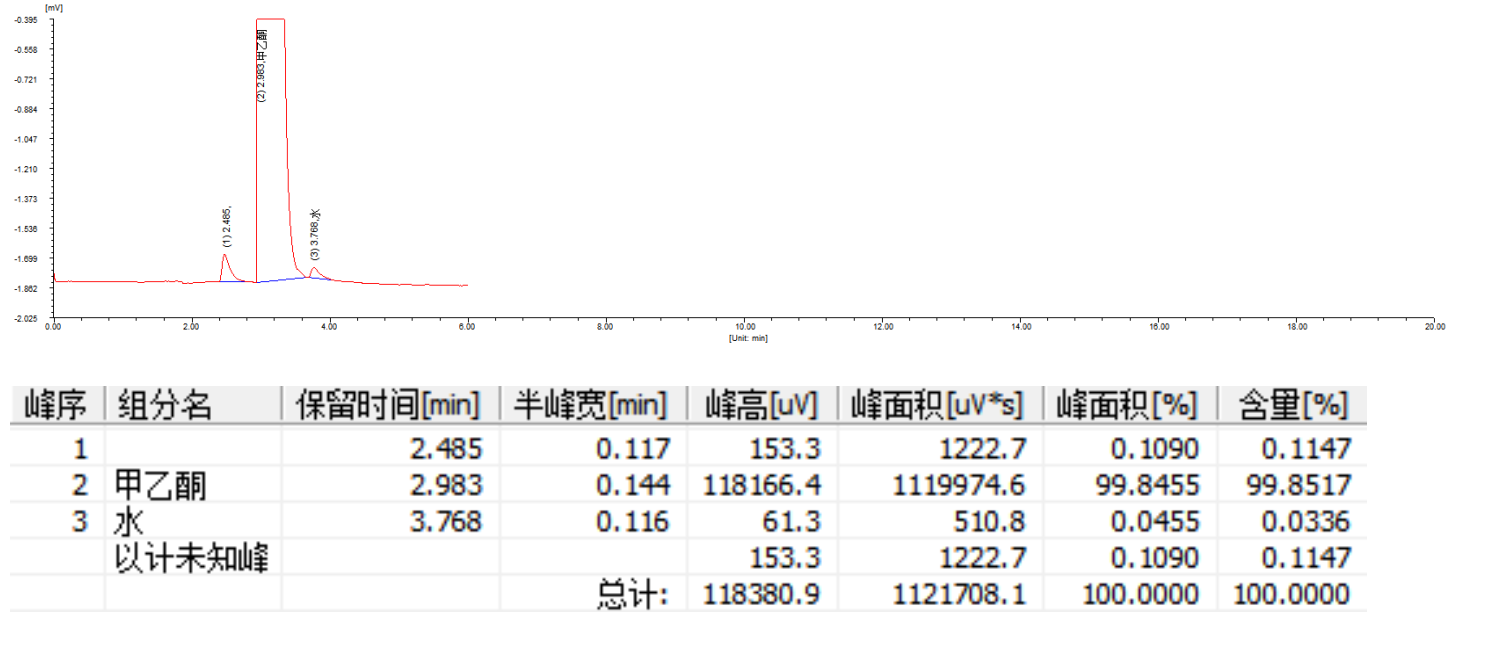Click the 峰面积[uV*s] column header
This screenshot has height=645, width=1487.
(938, 405)
